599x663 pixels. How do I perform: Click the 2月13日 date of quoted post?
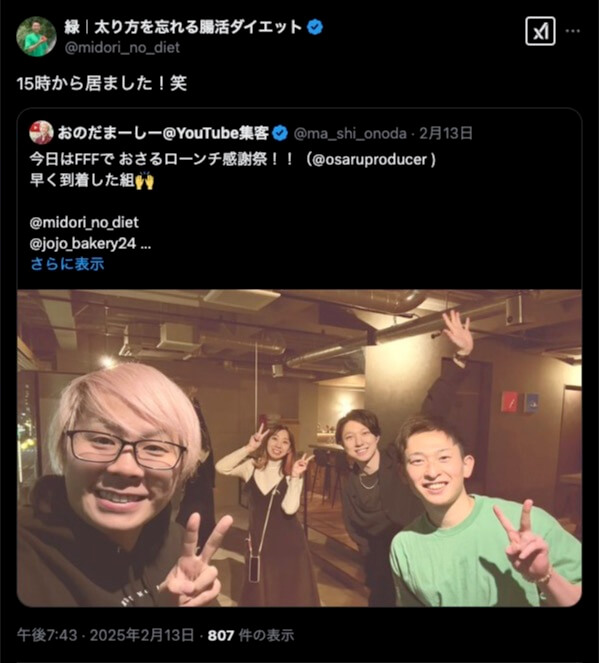(446, 134)
